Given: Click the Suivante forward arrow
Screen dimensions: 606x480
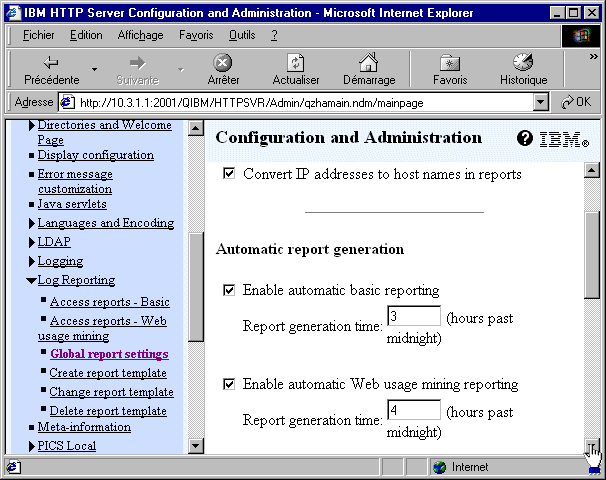Looking at the screenshot, I should tap(138, 70).
